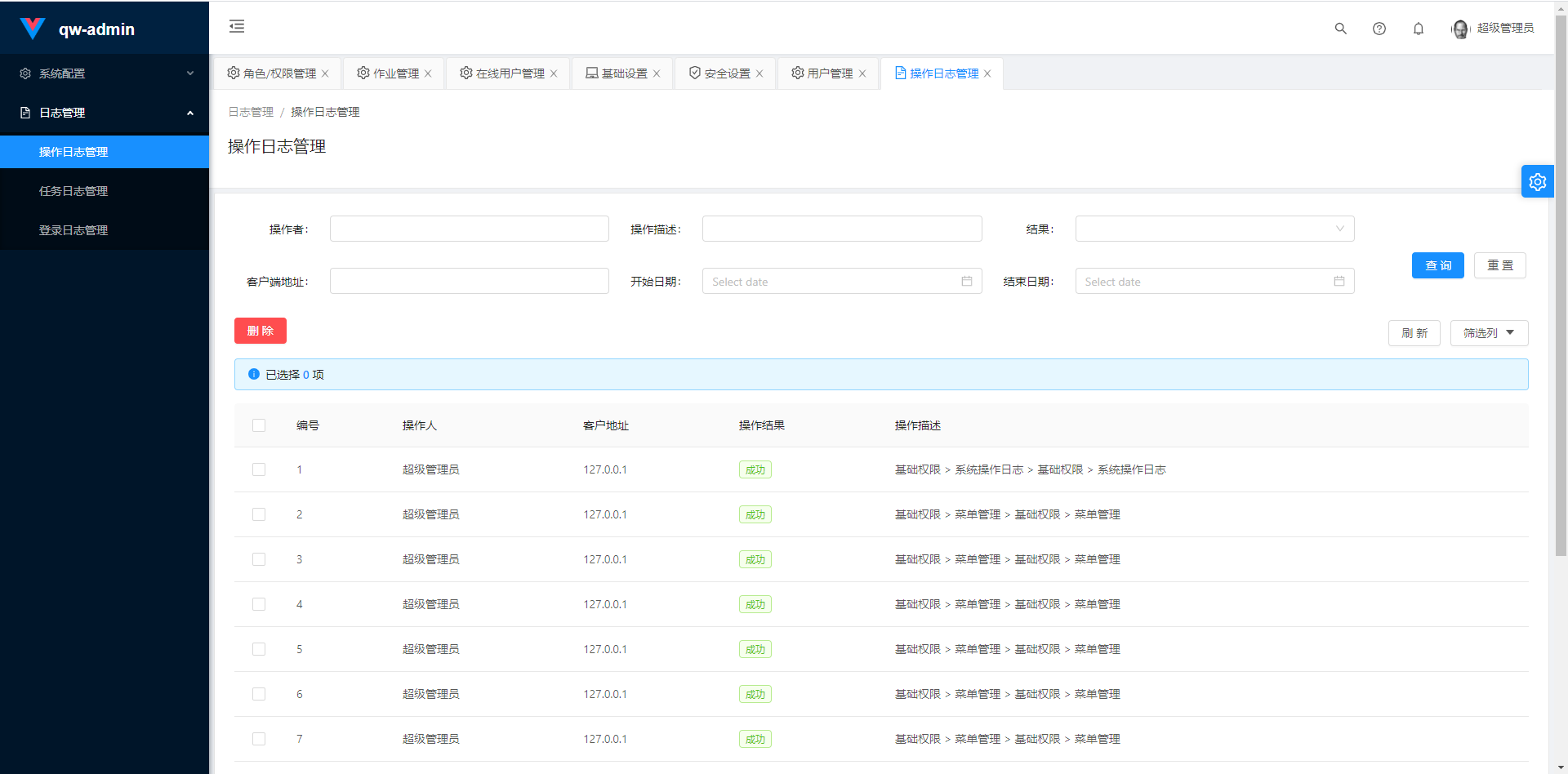Close the 基础设置 tab
The height and width of the screenshot is (774, 1568).
657,73
